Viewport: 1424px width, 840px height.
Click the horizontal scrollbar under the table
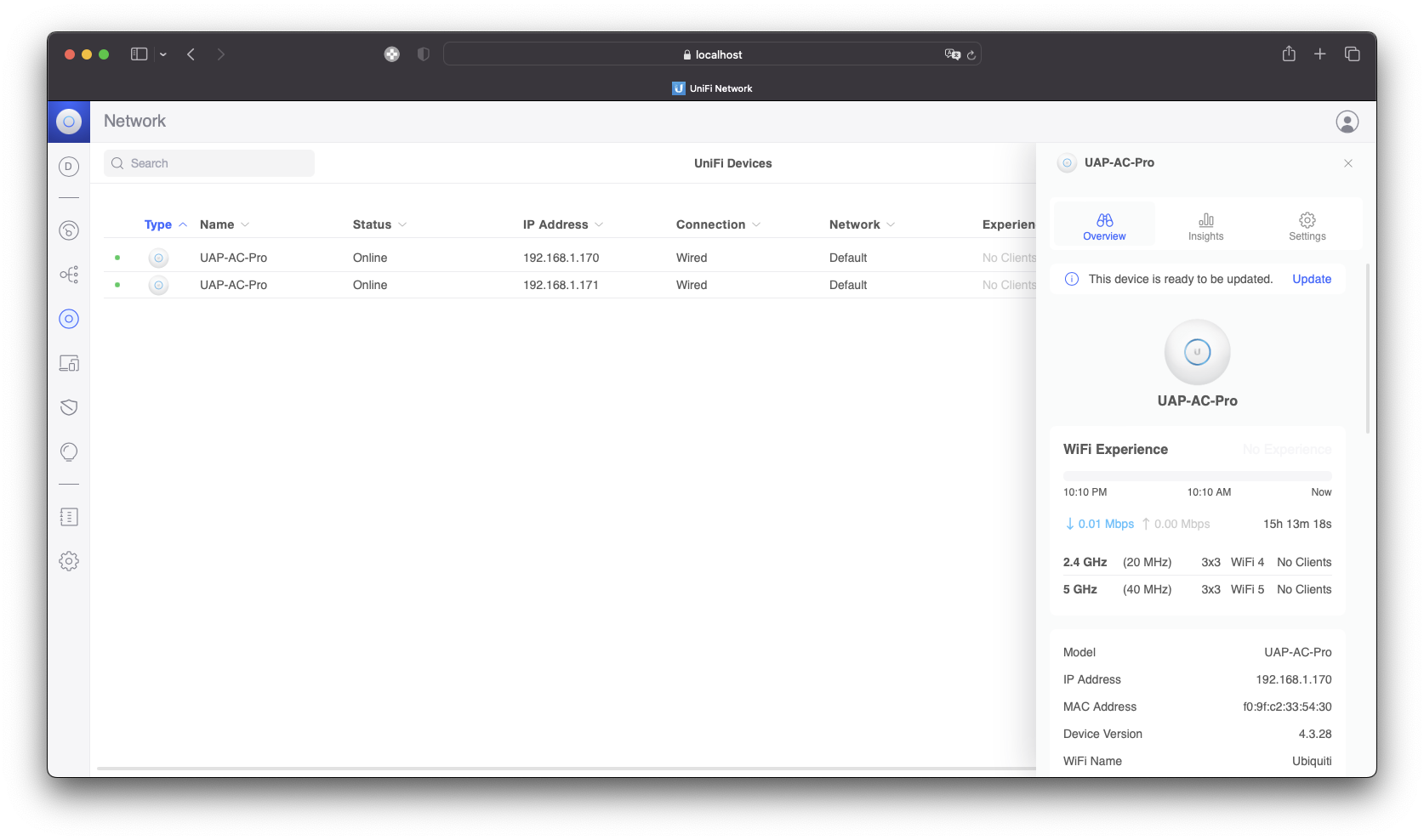point(567,769)
